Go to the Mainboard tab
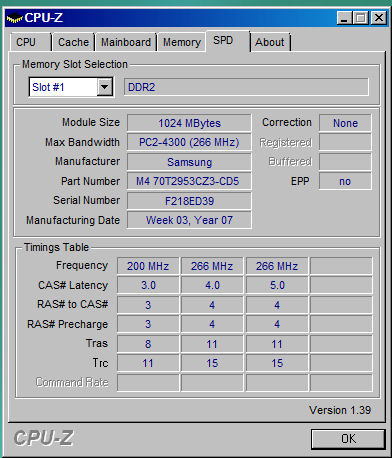Screen dimensions: 392x458 click(126, 42)
